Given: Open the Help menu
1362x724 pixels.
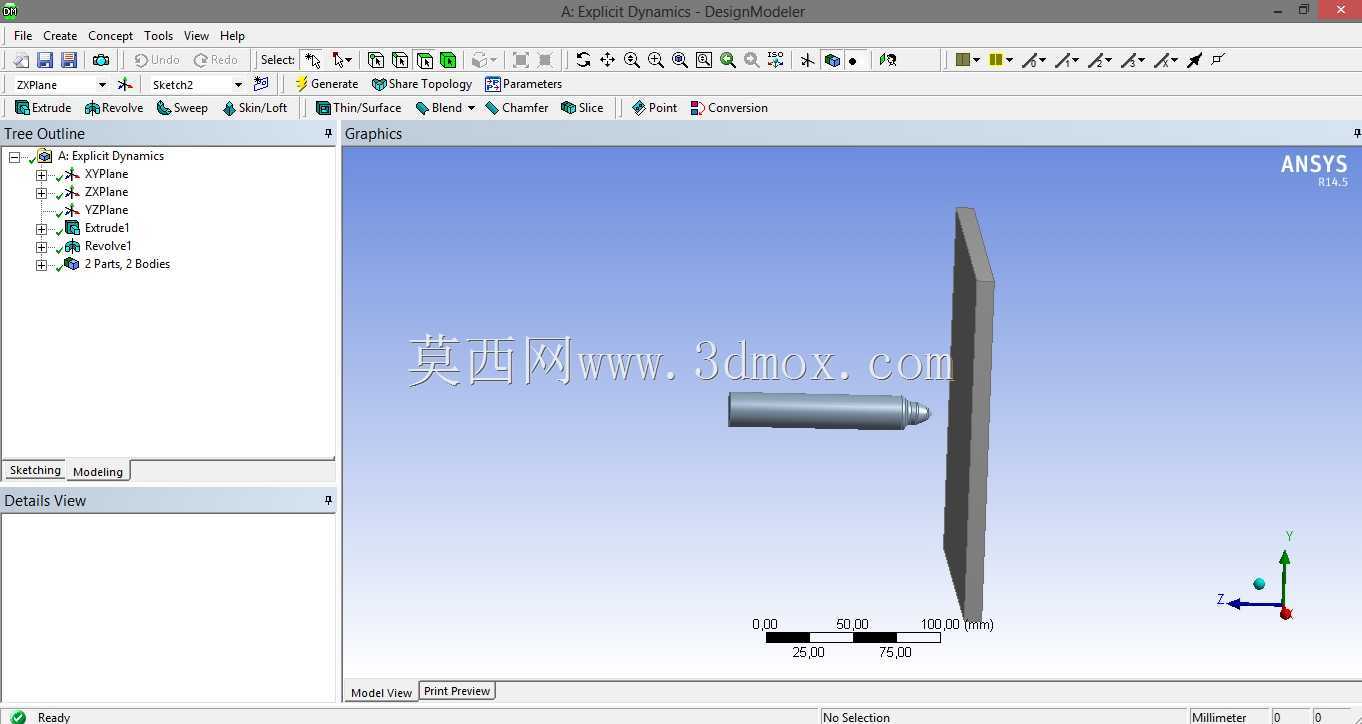Looking at the screenshot, I should click(232, 36).
